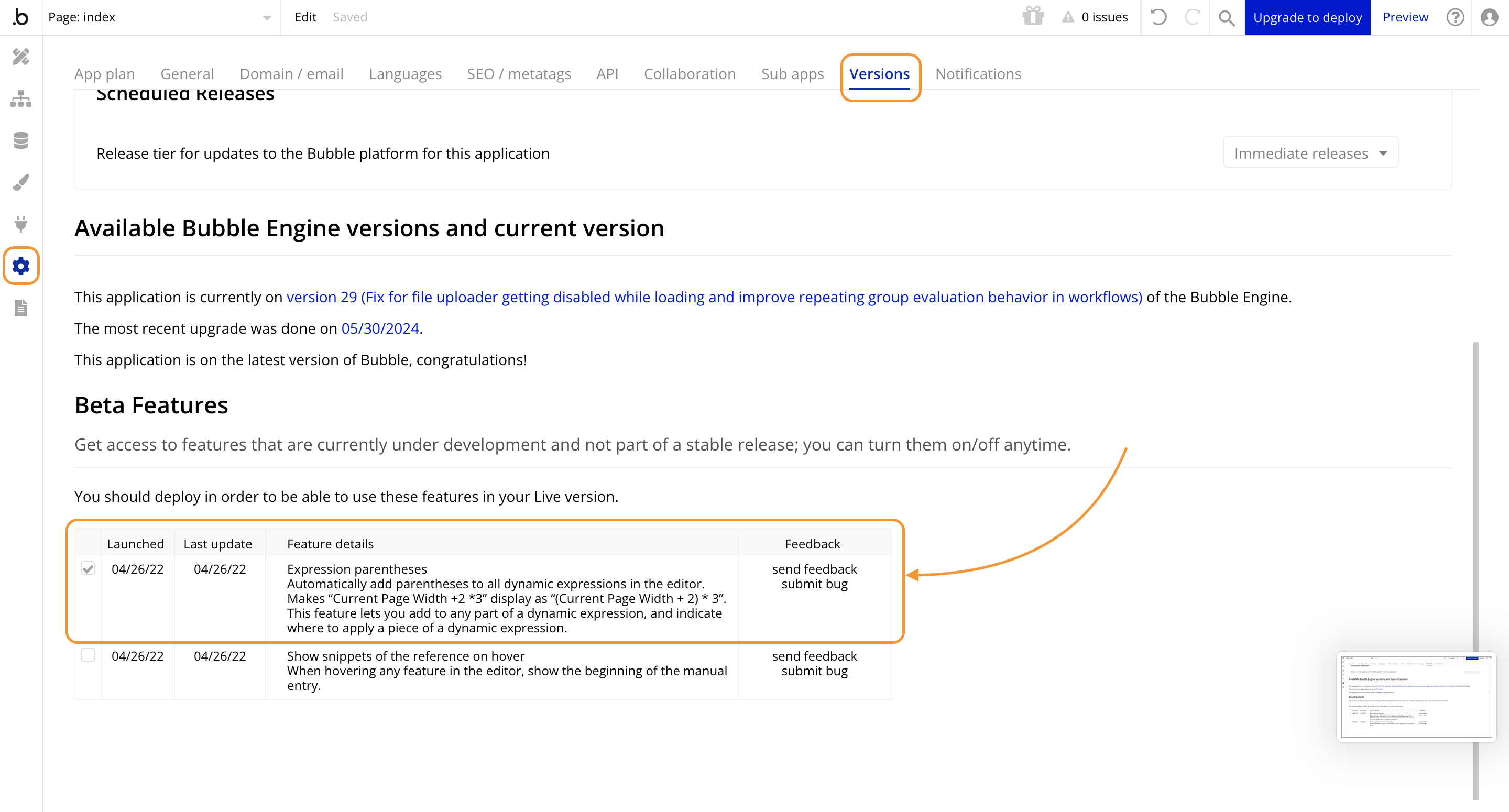Image resolution: width=1509 pixels, height=812 pixels.
Task: Open the search magnifier icon
Action: pos(1226,18)
